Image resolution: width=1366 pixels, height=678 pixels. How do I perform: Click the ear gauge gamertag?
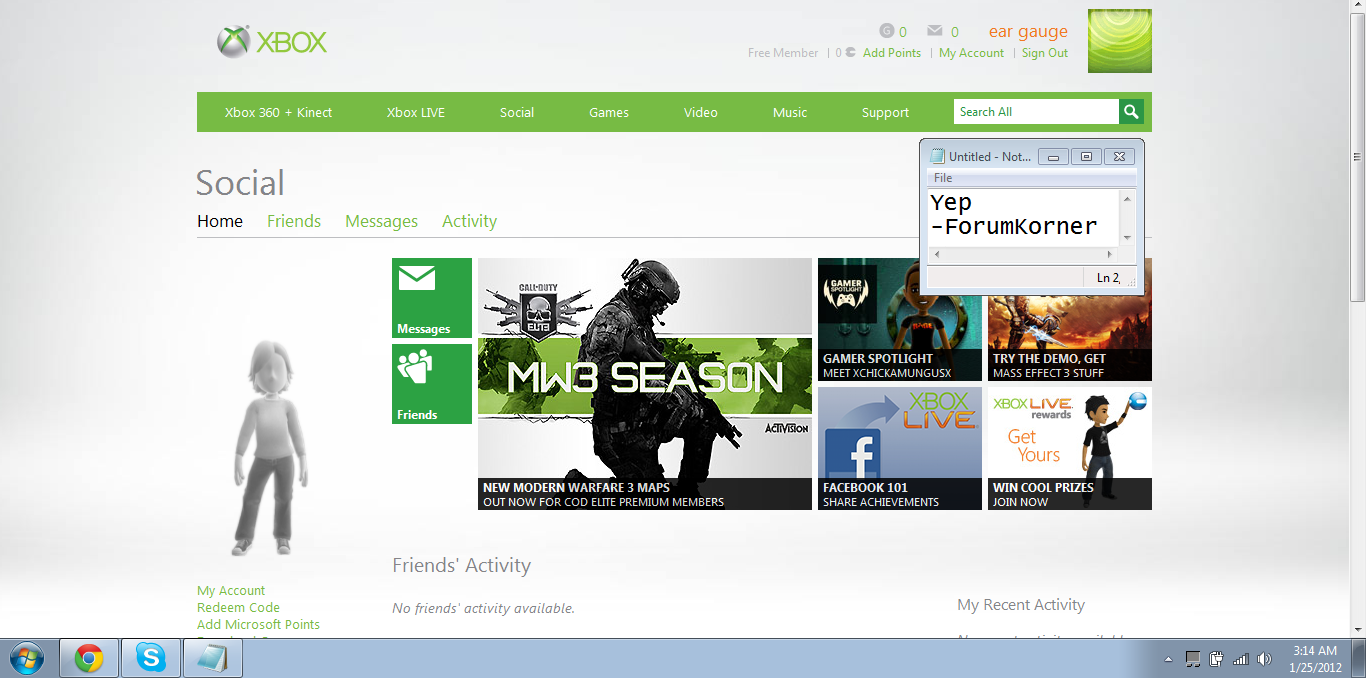(1028, 31)
